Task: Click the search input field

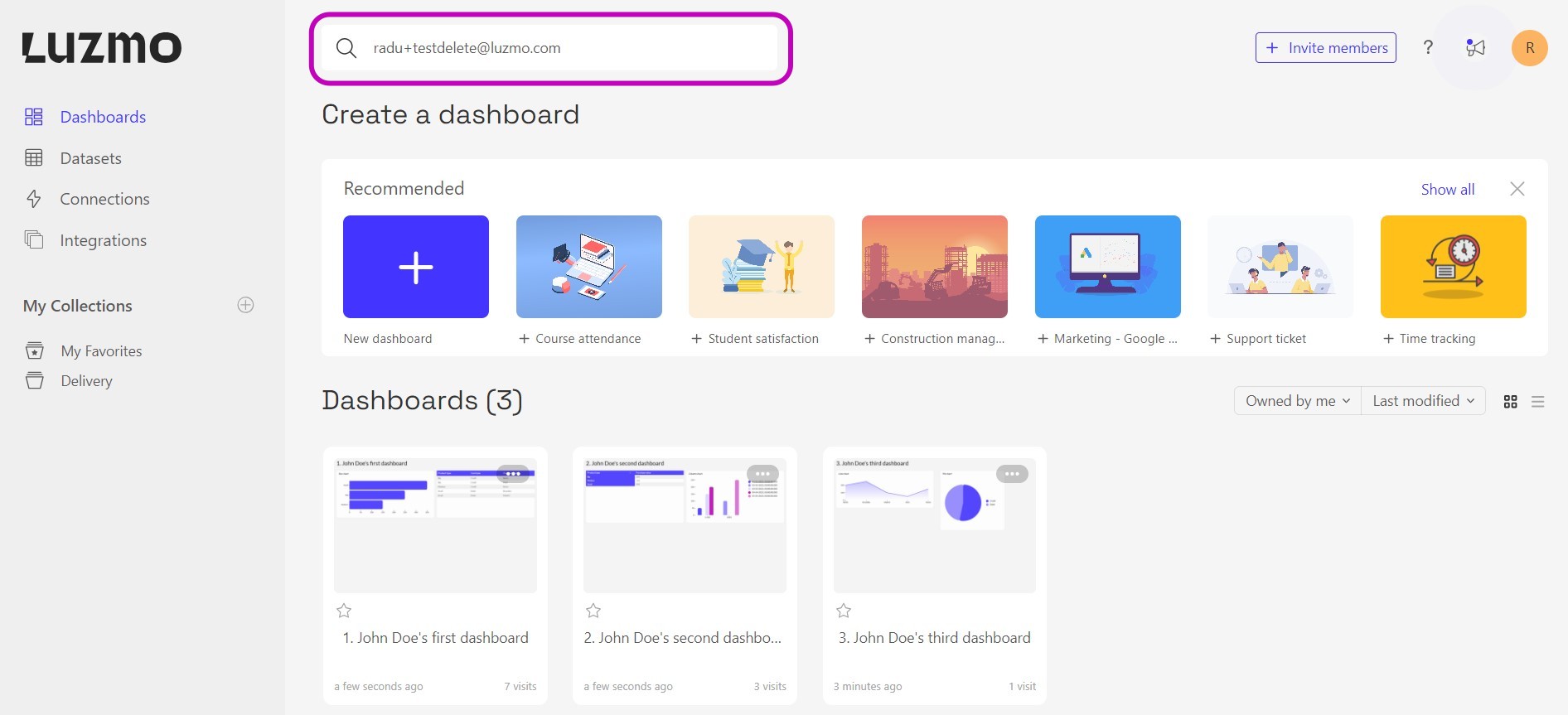Action: 564,48
